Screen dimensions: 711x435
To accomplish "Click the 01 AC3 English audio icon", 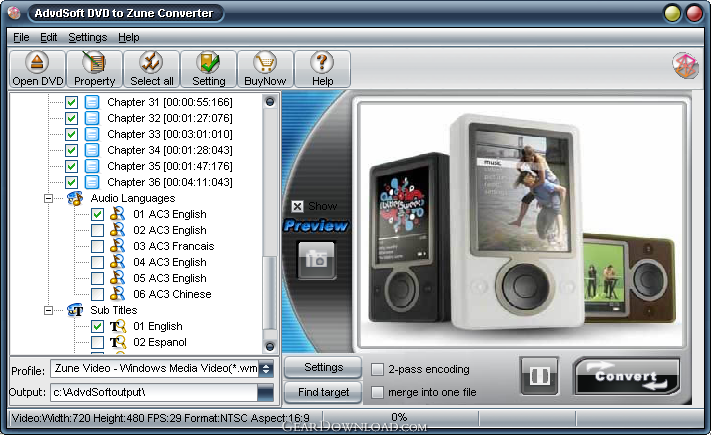I will point(117,214).
